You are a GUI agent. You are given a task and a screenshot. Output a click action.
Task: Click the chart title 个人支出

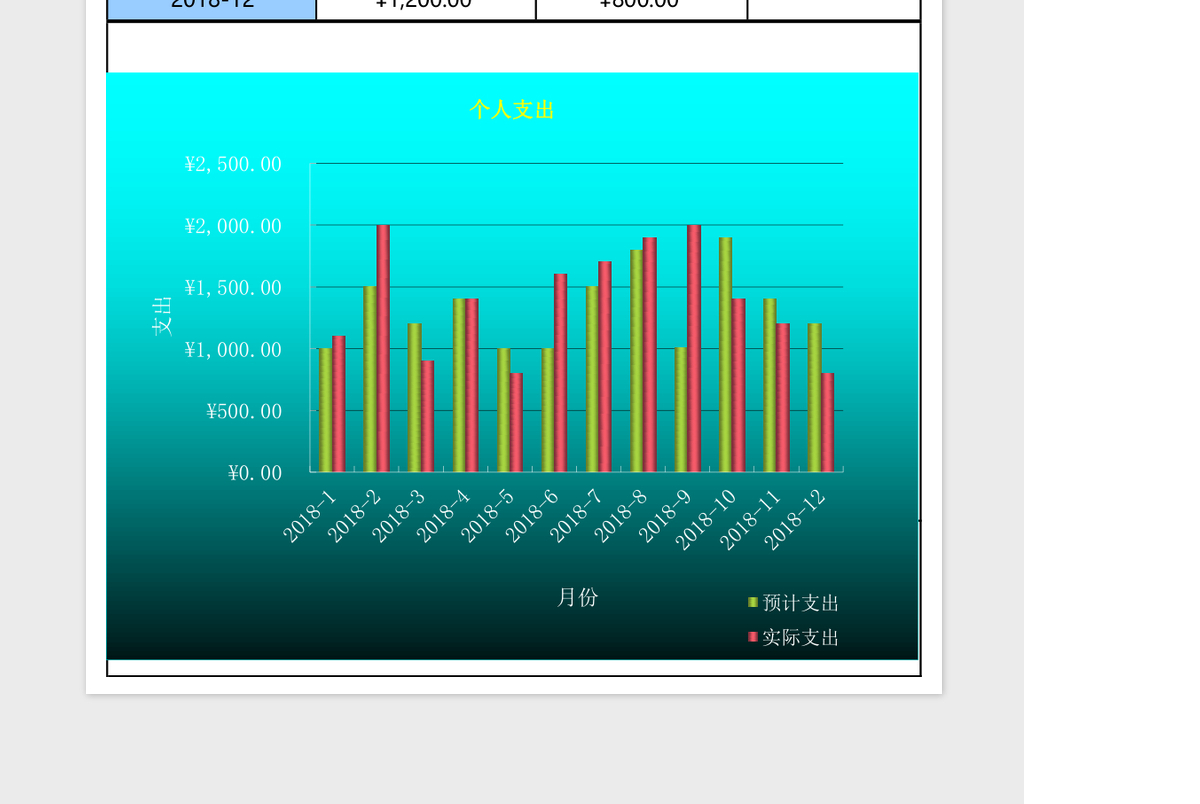tap(512, 110)
